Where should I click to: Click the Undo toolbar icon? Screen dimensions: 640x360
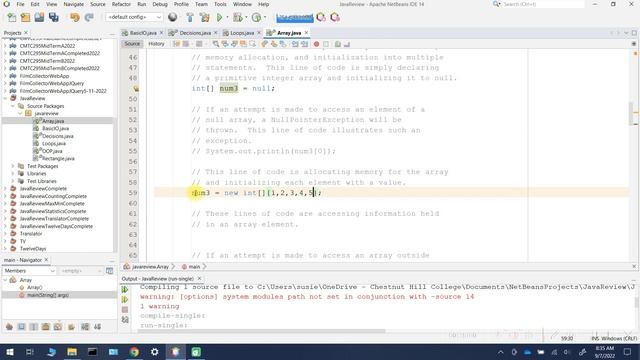pos(75,18)
